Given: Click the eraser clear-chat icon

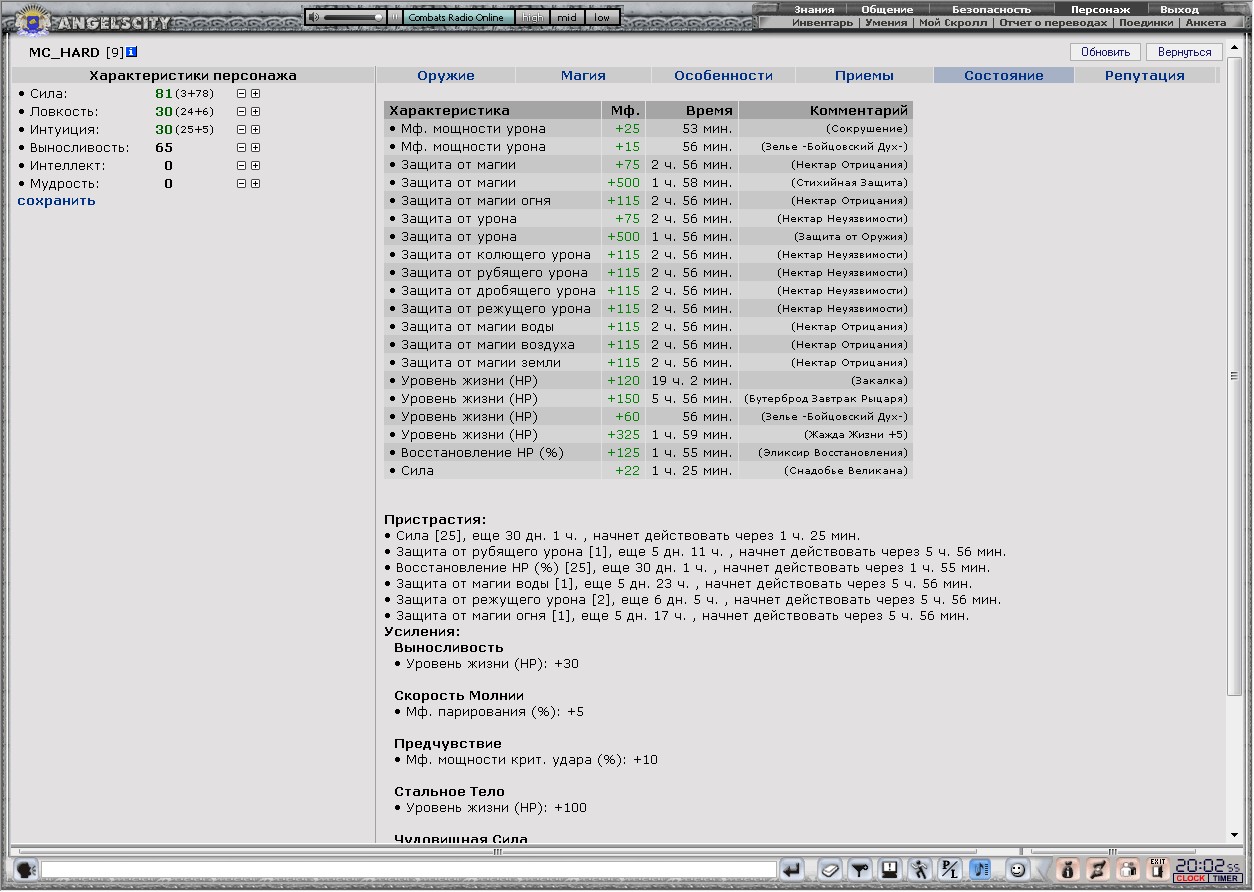Looking at the screenshot, I should click(x=829, y=869).
